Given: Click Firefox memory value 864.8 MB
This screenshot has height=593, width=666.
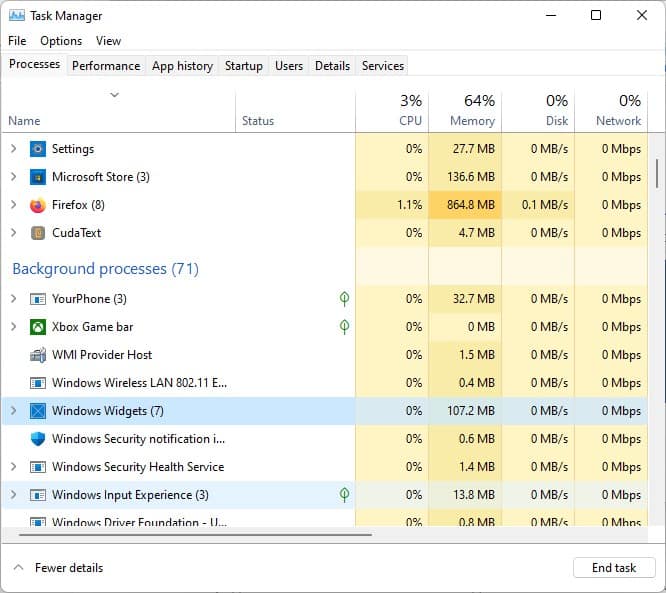Looking at the screenshot, I should tap(471, 205).
